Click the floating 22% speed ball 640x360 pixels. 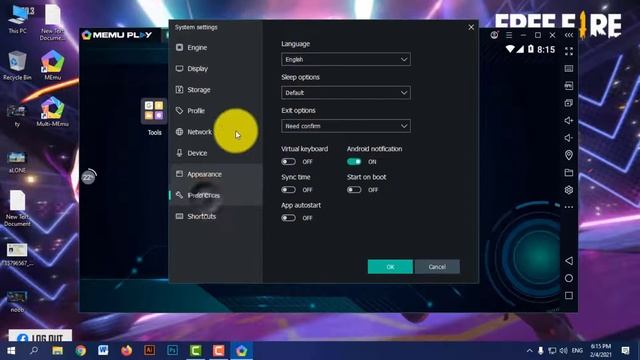[89, 177]
